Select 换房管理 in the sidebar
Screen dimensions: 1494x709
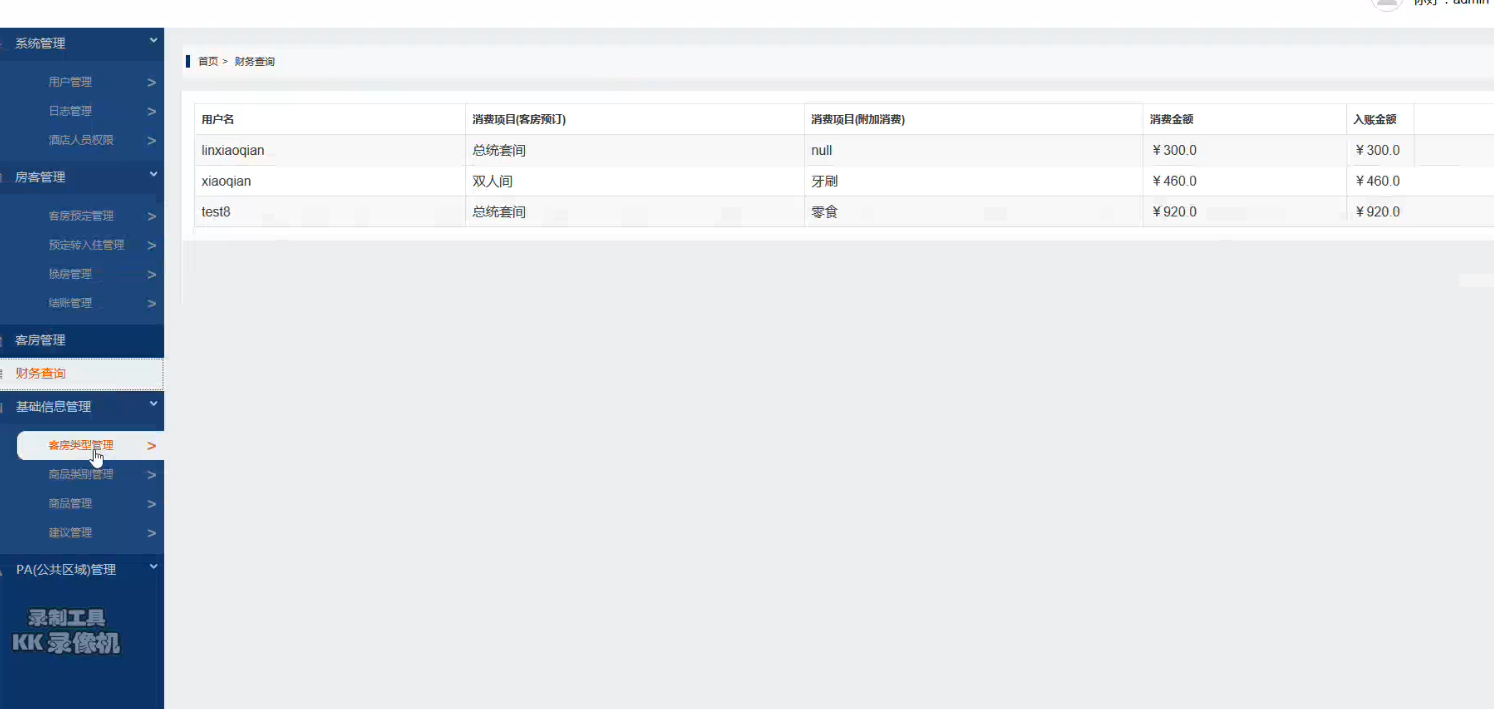click(70, 274)
